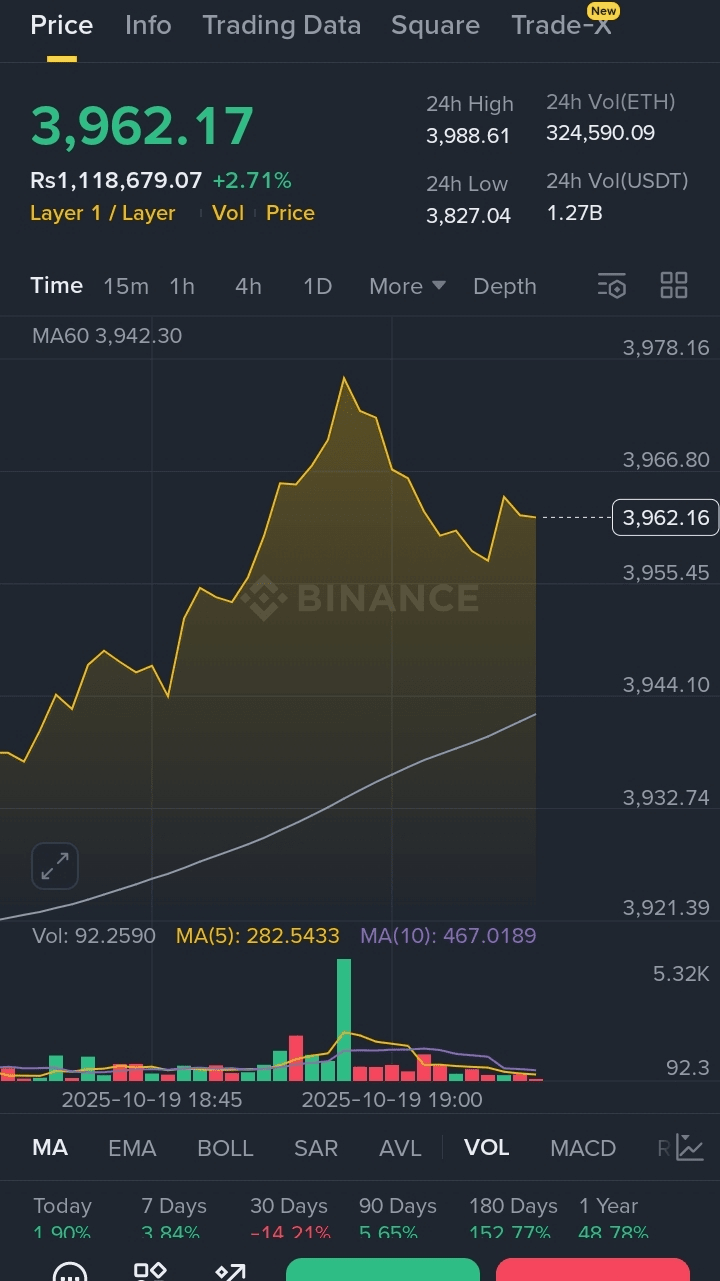Open chart settings icon next to Depth
Screen dimensions: 720x1281
[x=611, y=286]
